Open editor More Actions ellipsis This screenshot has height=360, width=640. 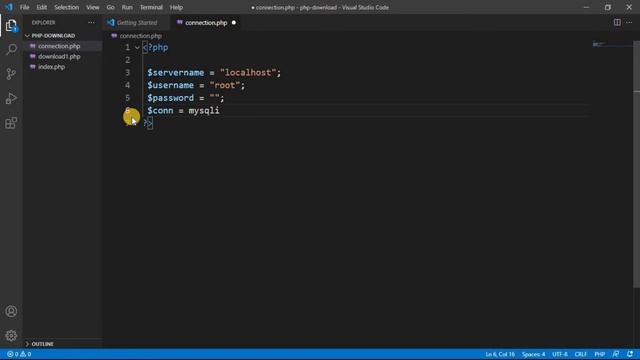tap(629, 22)
